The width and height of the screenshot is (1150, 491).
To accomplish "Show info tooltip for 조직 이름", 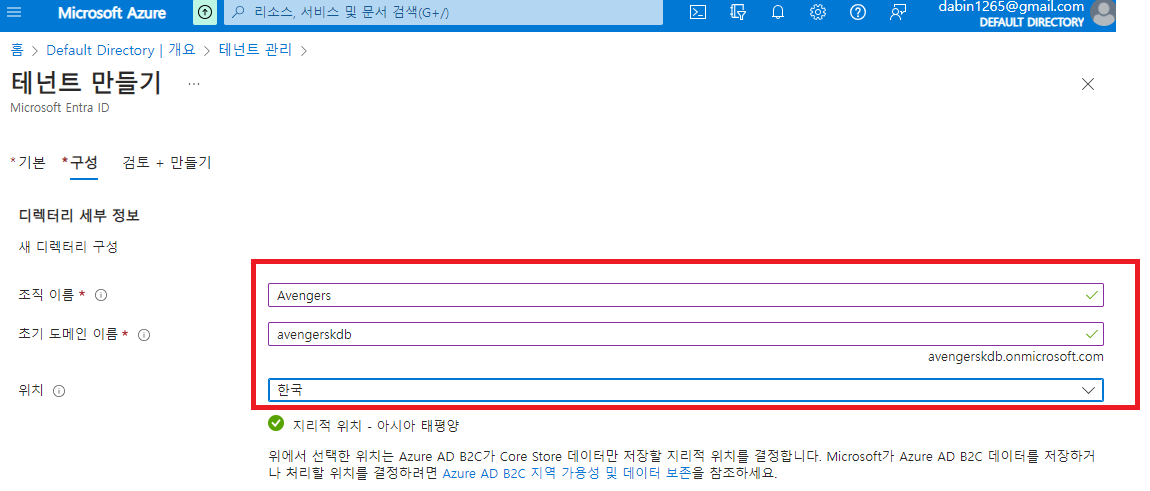I will click(101, 295).
